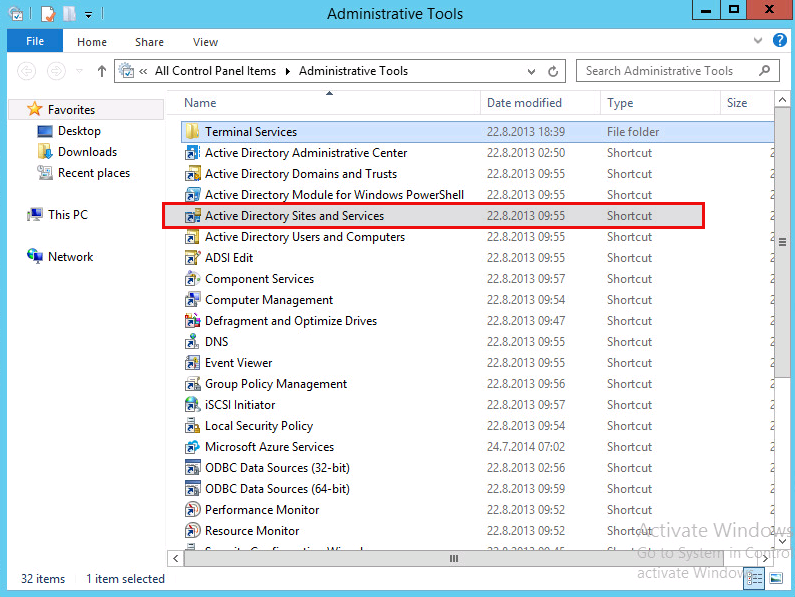Open the Help question mark icon

(779, 41)
